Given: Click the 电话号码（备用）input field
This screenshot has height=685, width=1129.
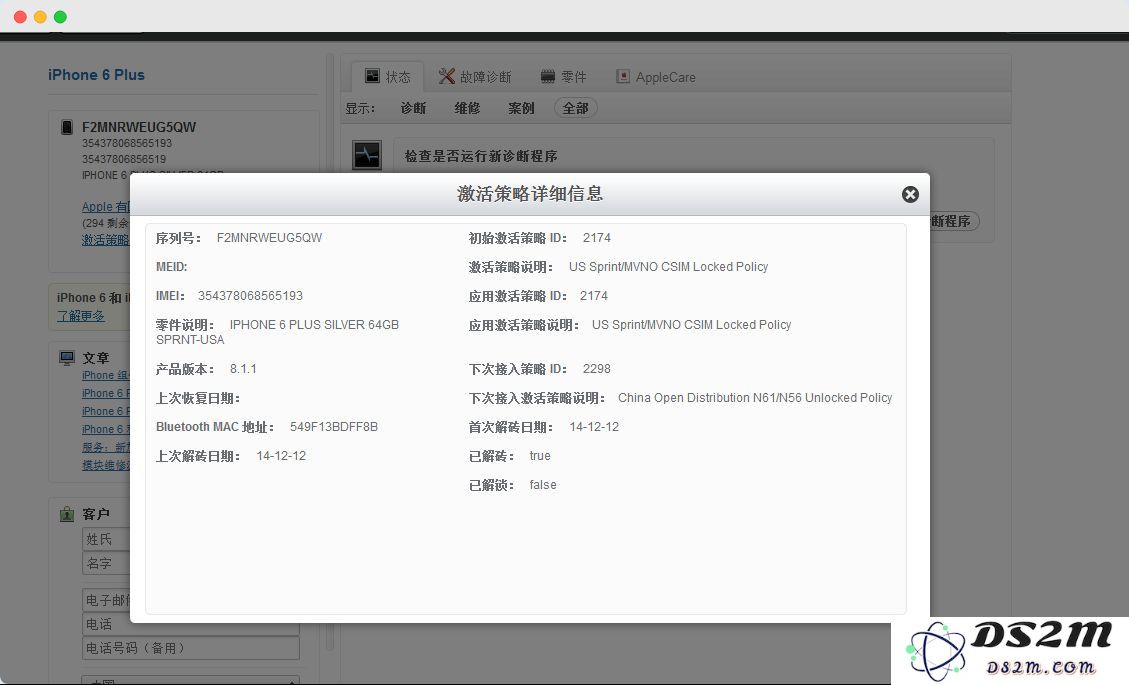Looking at the screenshot, I should click(x=191, y=648).
